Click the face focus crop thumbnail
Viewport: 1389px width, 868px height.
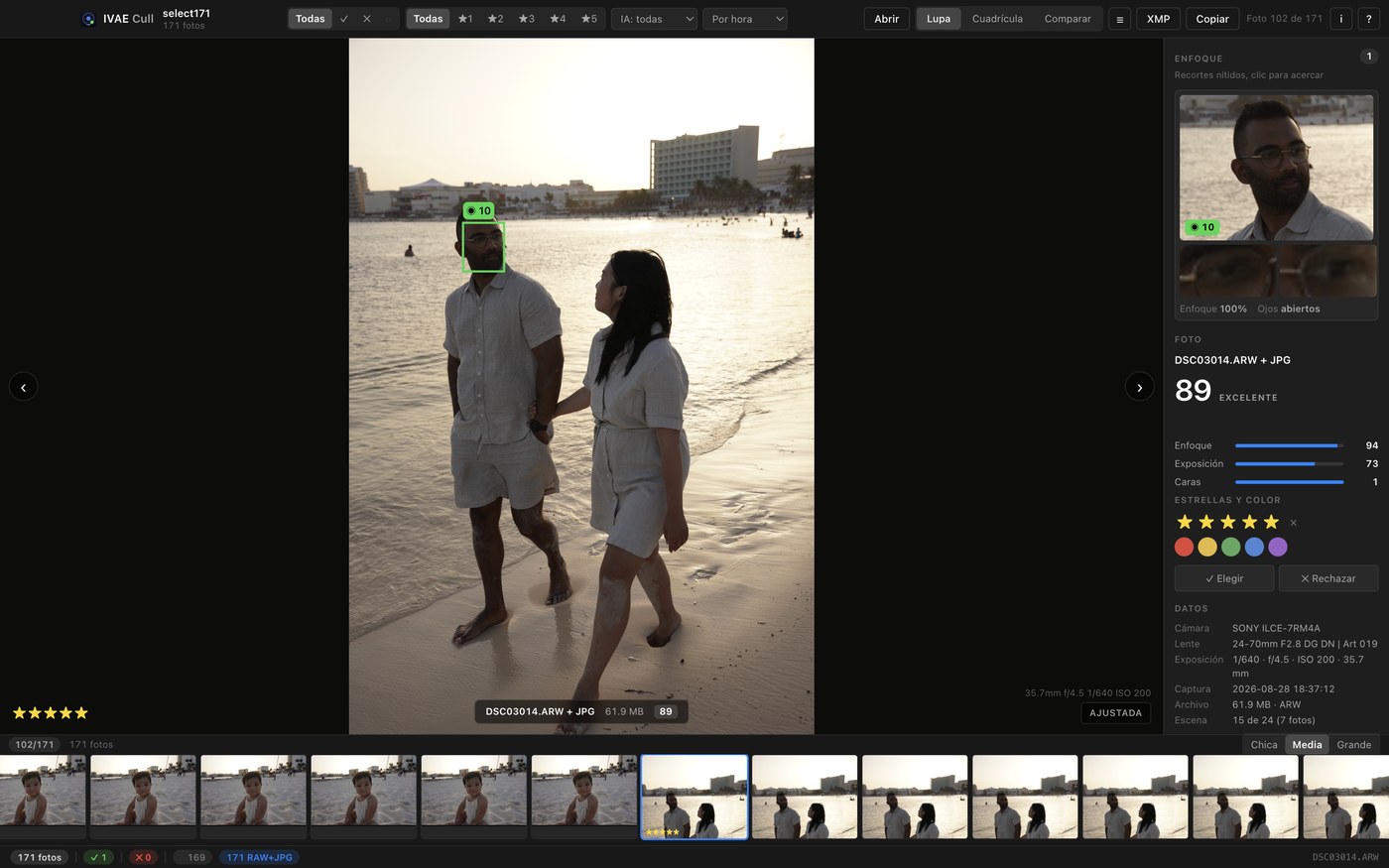[1276, 168]
